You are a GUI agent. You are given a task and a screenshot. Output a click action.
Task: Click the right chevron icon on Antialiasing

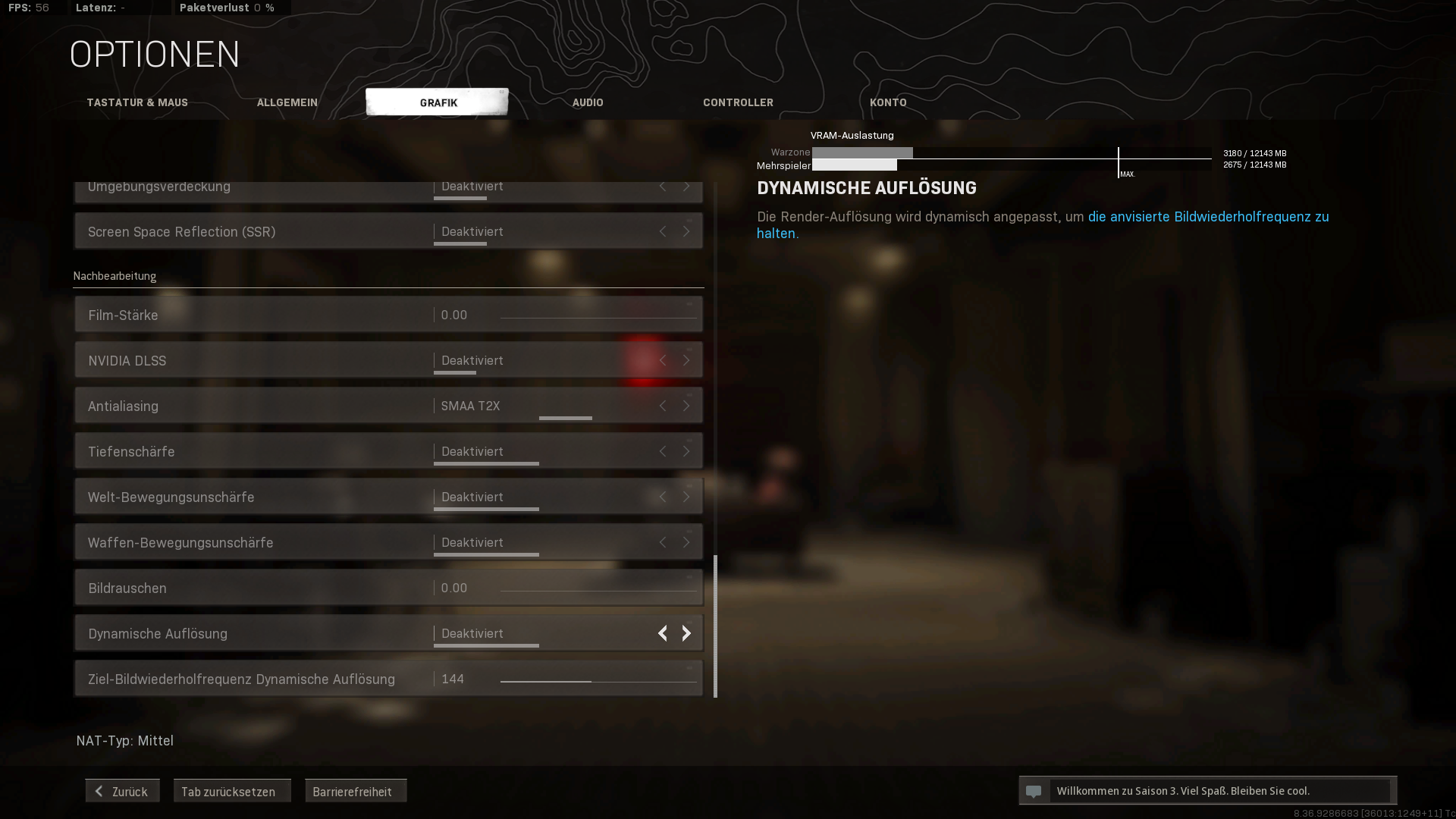pos(686,406)
